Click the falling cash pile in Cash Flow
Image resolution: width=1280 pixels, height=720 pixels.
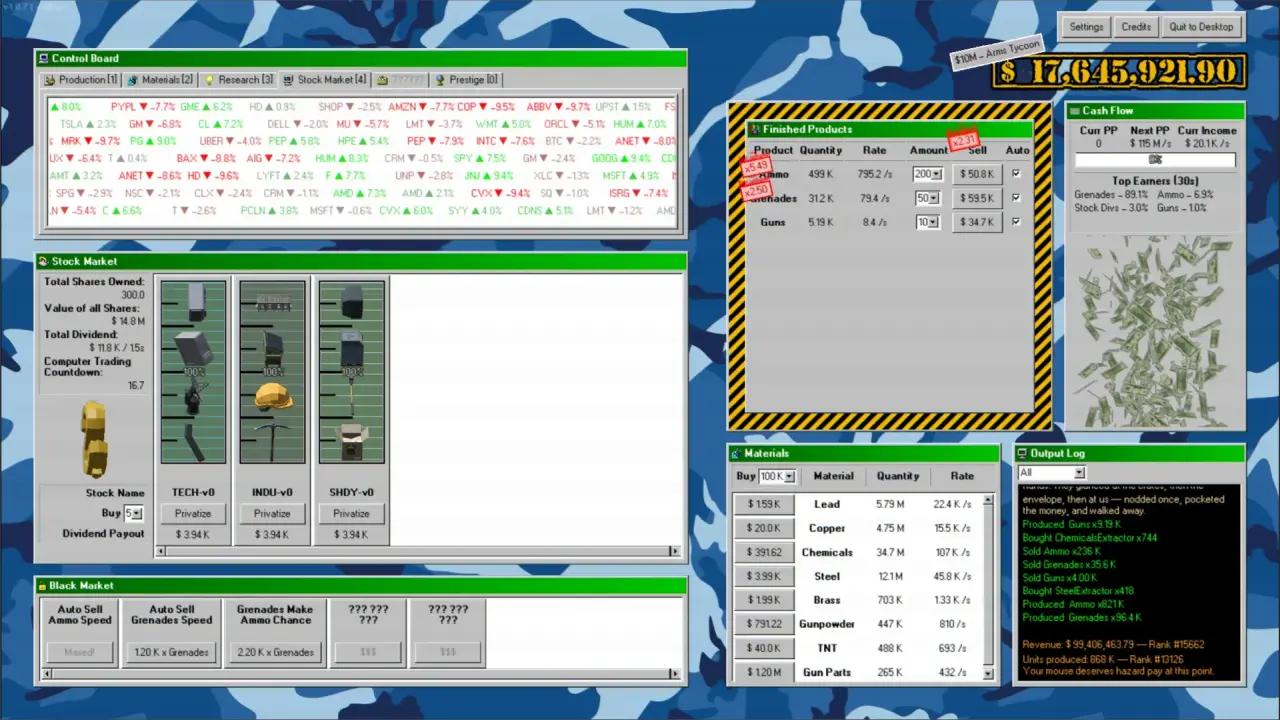pyautogui.click(x=1155, y=330)
